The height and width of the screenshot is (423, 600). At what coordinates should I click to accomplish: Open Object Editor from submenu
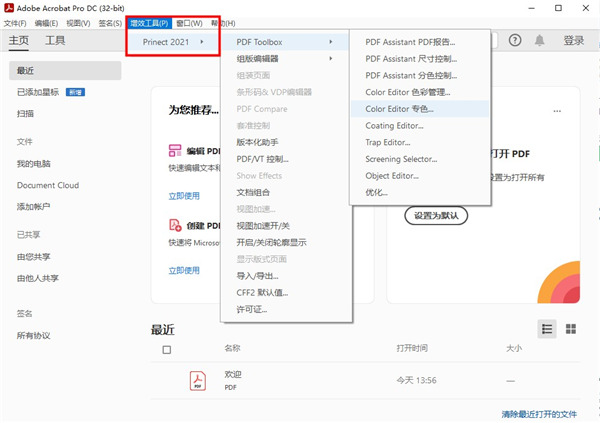[x=420, y=176]
